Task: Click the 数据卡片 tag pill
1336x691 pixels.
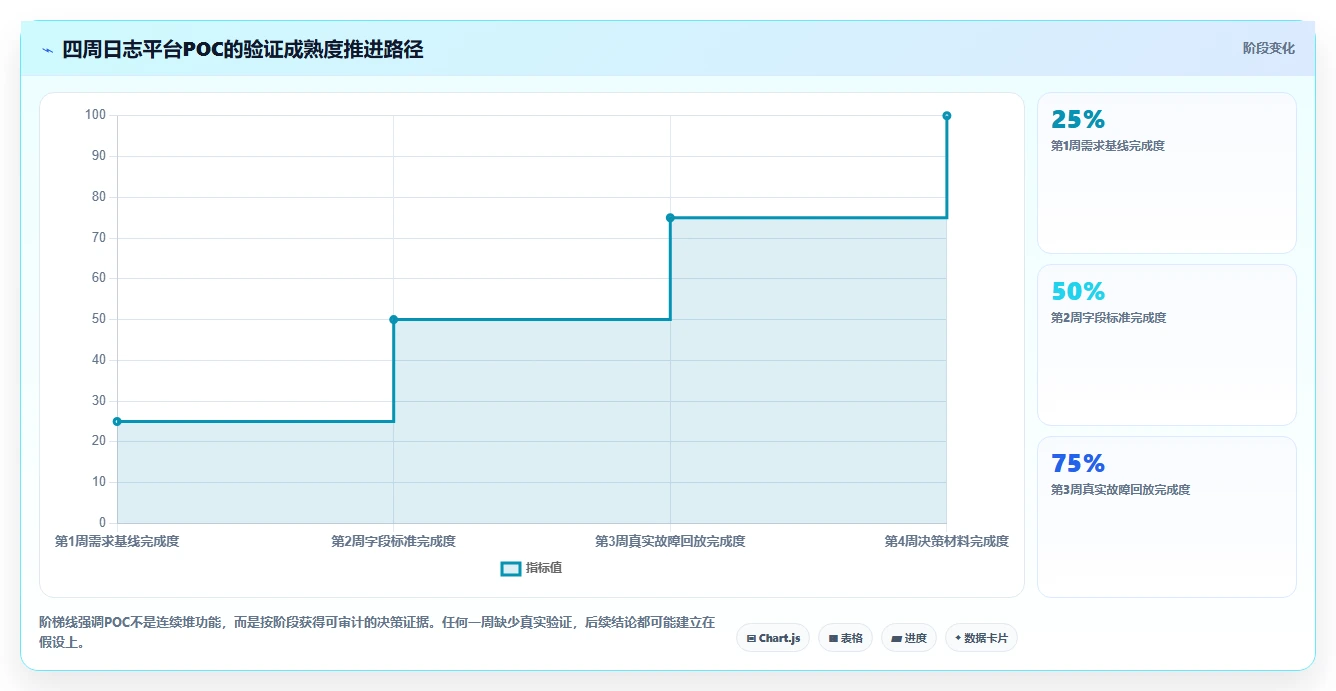Action: (981, 638)
